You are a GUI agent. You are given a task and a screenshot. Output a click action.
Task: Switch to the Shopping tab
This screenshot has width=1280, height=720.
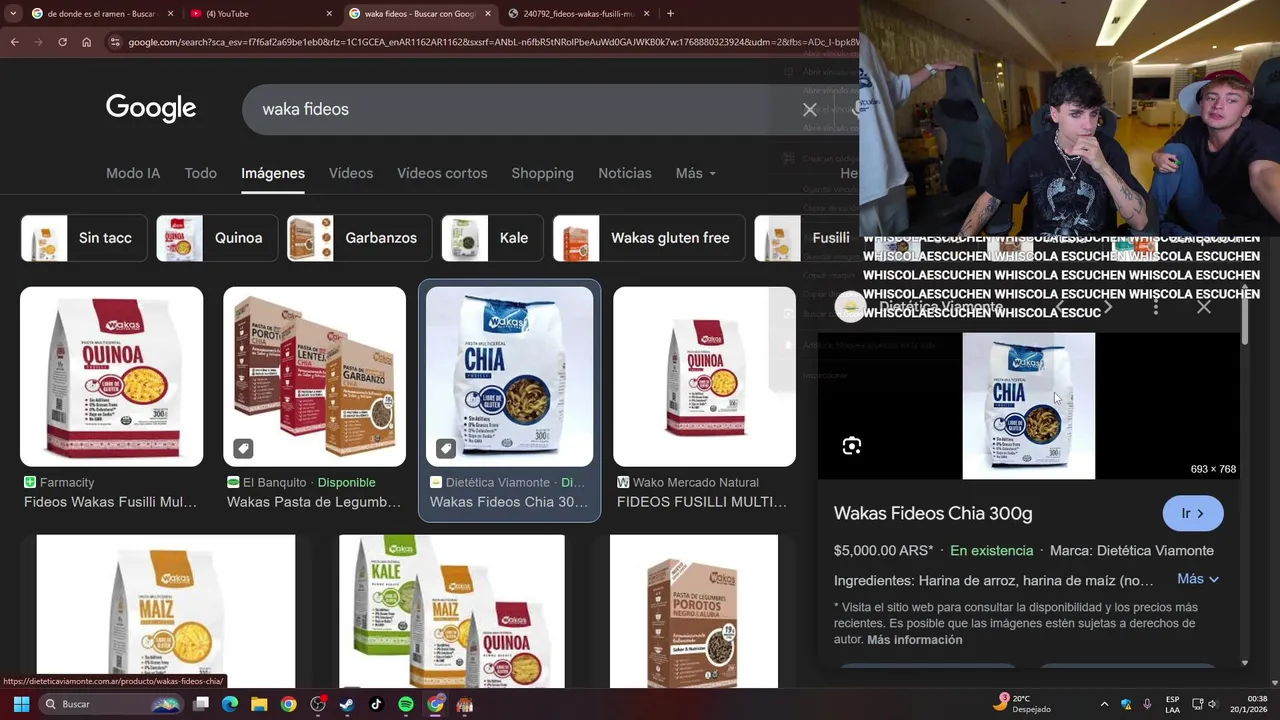542,173
